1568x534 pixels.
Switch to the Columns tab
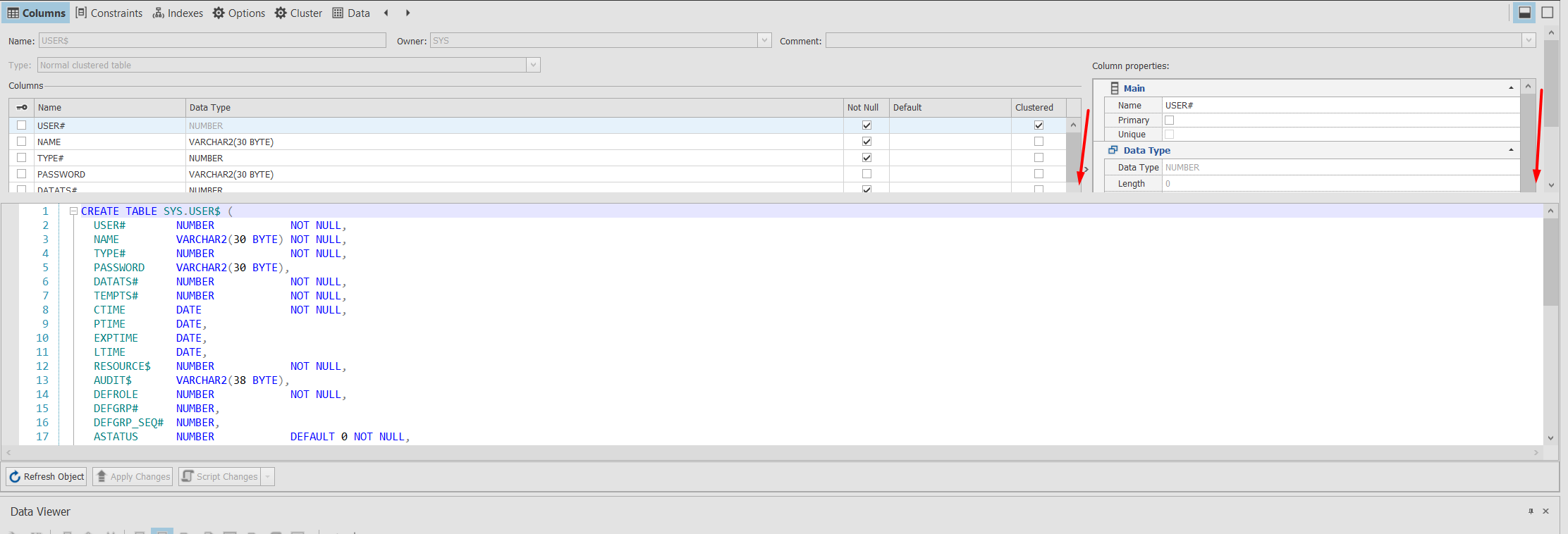pyautogui.click(x=37, y=13)
